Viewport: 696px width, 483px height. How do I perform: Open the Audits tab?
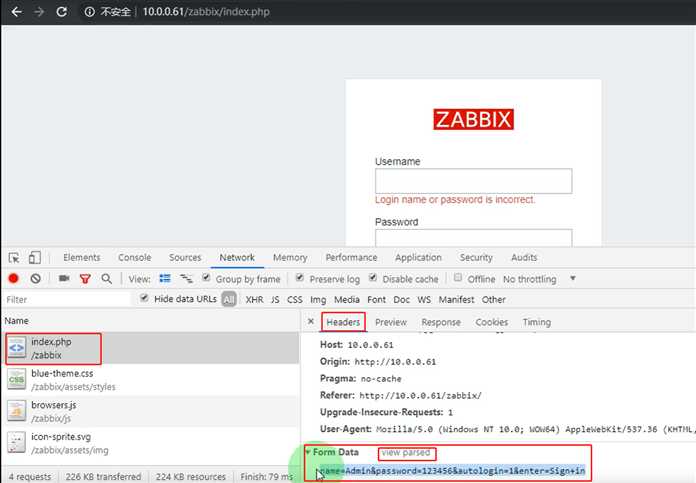coord(524,257)
